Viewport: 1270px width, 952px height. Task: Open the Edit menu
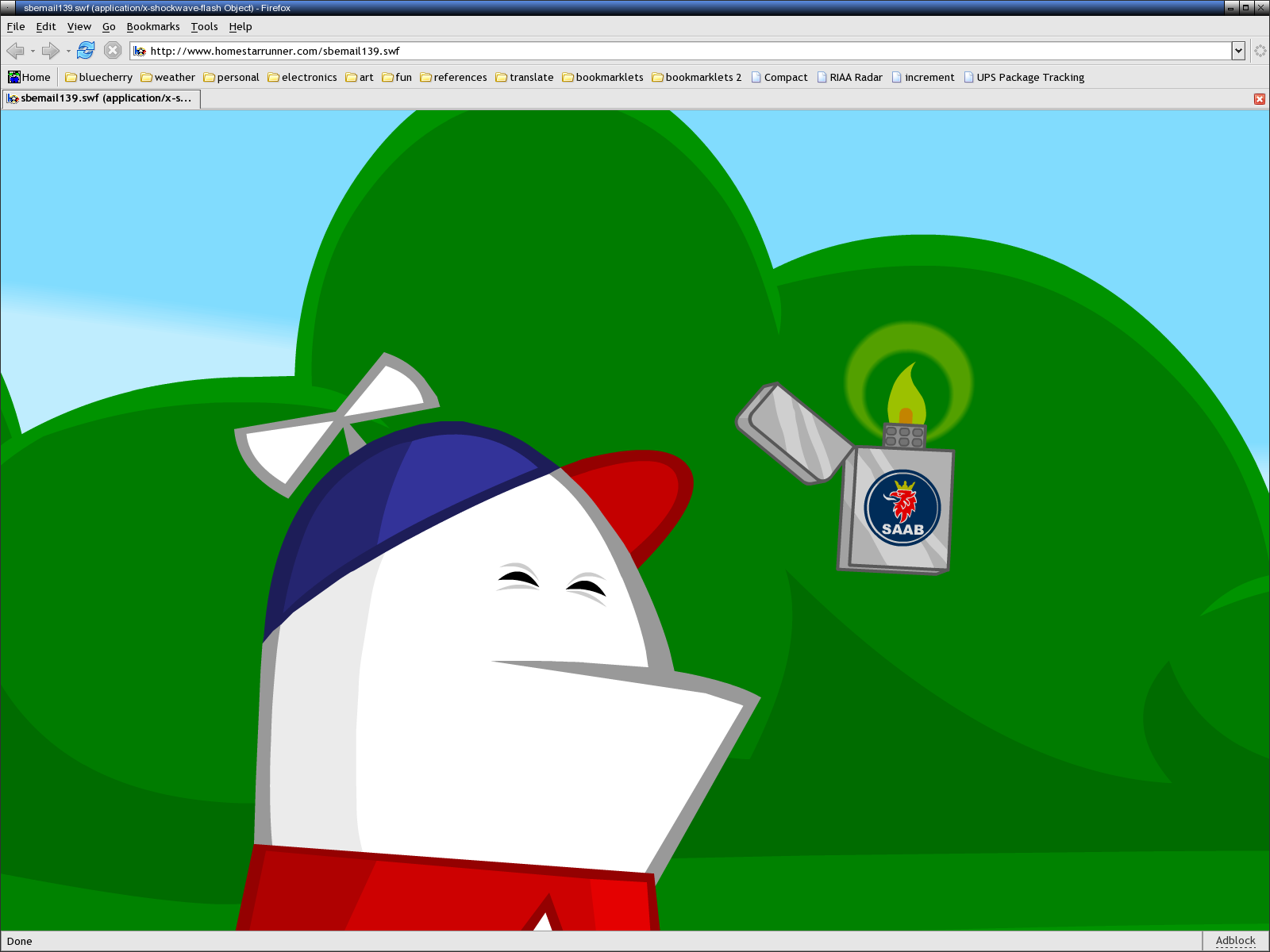pyautogui.click(x=46, y=26)
